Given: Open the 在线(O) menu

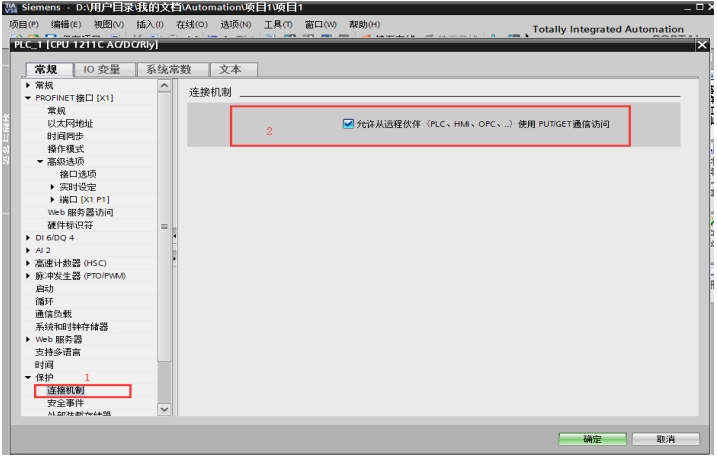Looking at the screenshot, I should [x=192, y=24].
